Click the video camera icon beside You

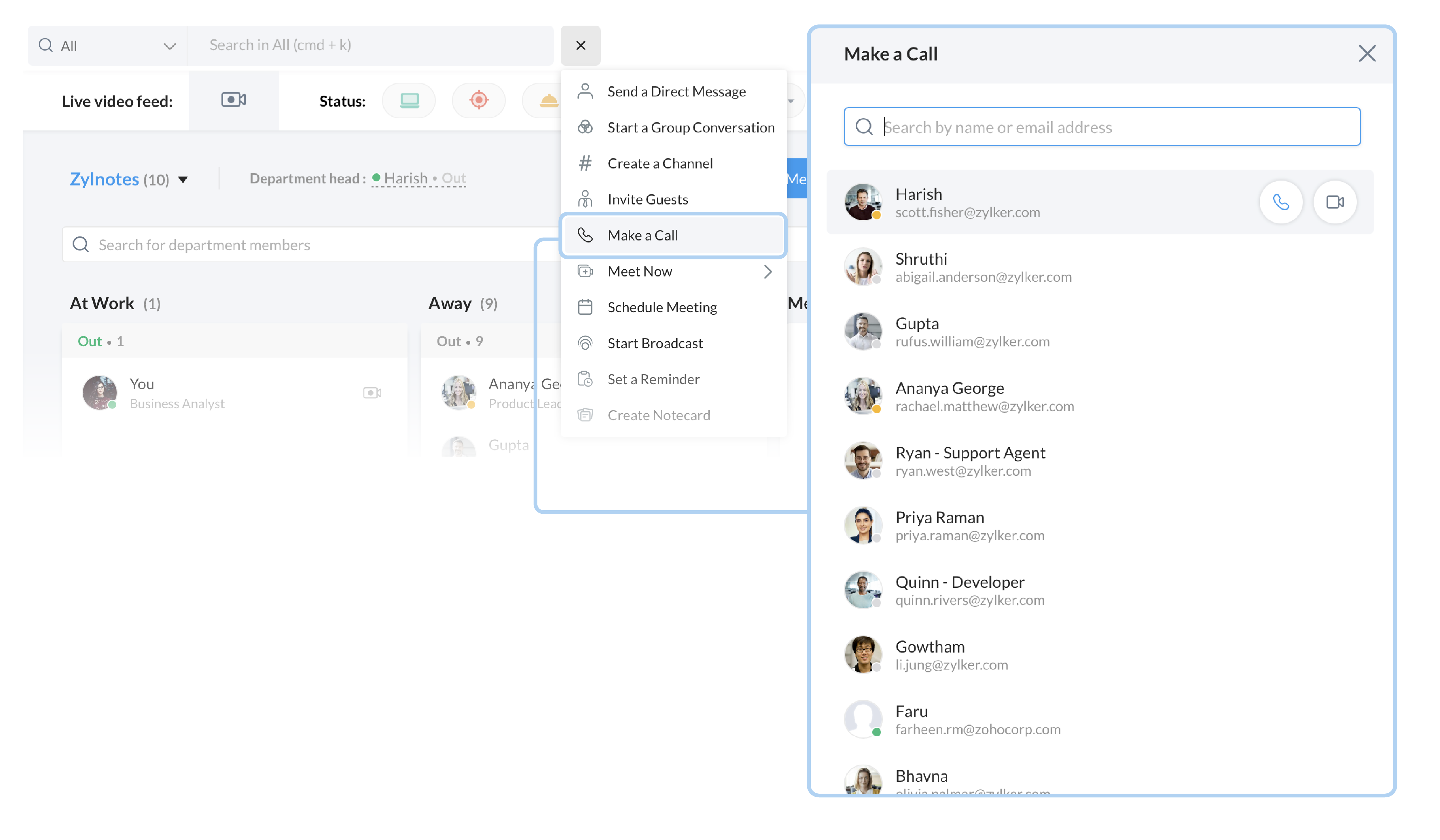[372, 392]
